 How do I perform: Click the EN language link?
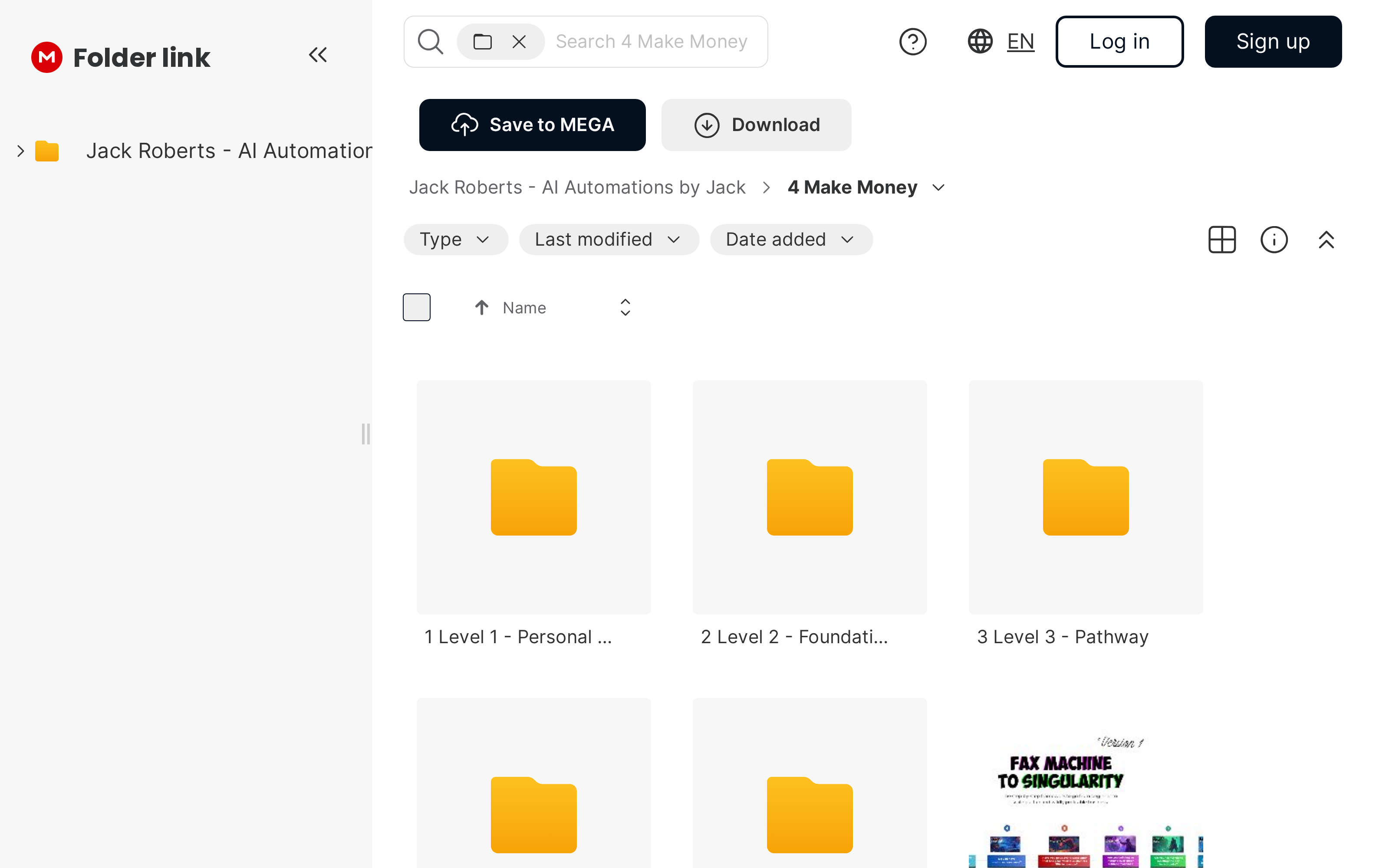point(1020,41)
